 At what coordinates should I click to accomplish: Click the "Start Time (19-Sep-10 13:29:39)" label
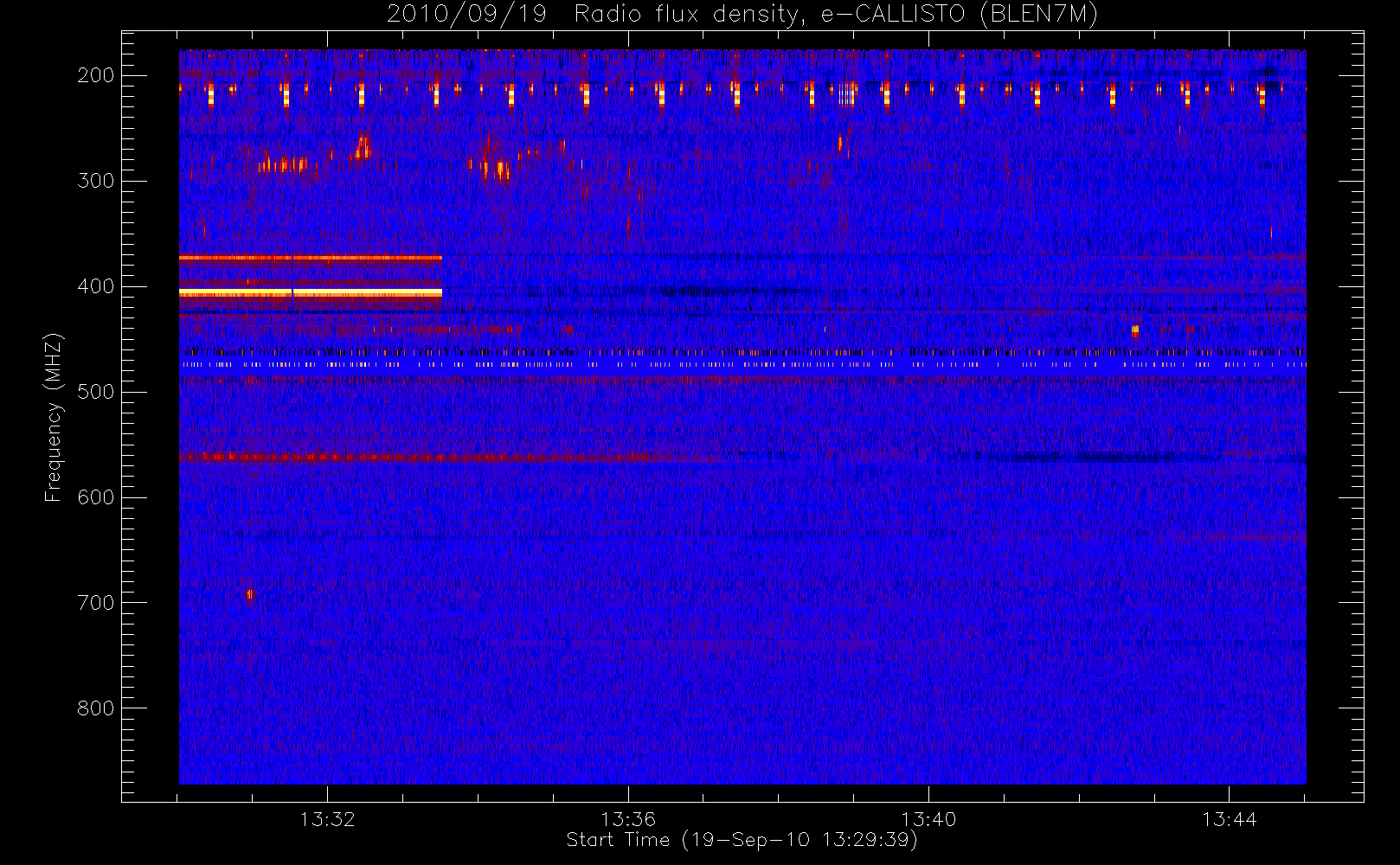pos(742,840)
